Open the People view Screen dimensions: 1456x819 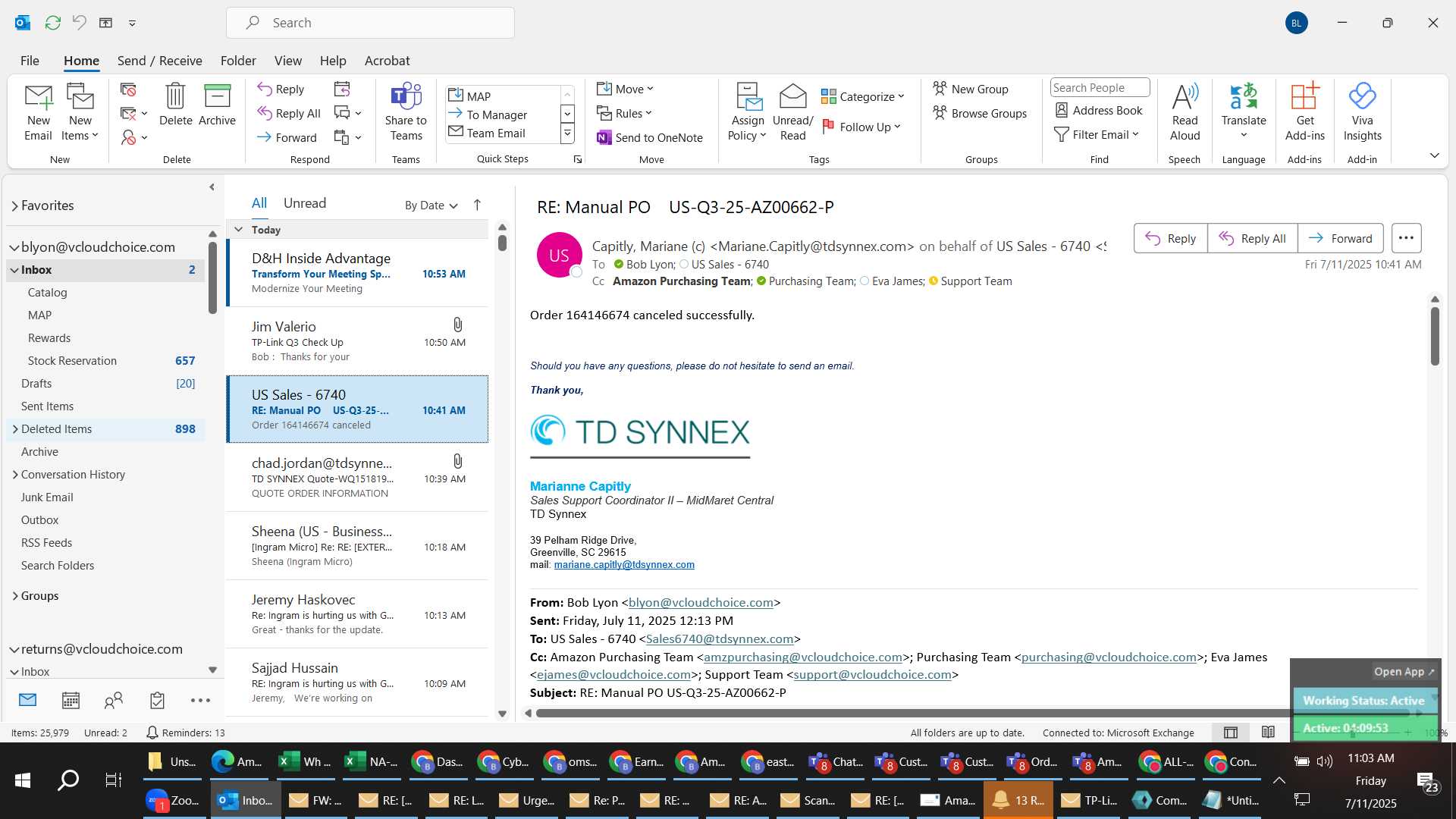coord(114,700)
